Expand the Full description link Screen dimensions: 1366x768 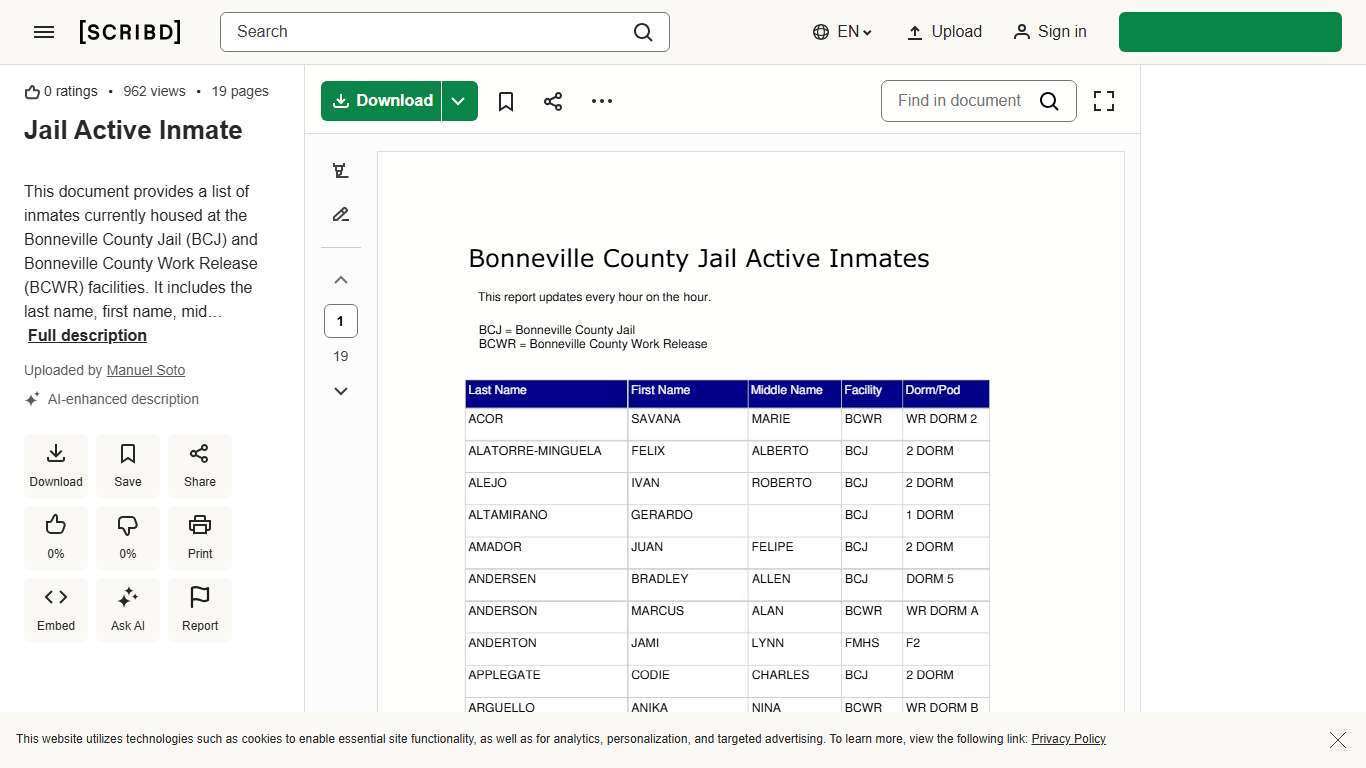click(x=87, y=335)
